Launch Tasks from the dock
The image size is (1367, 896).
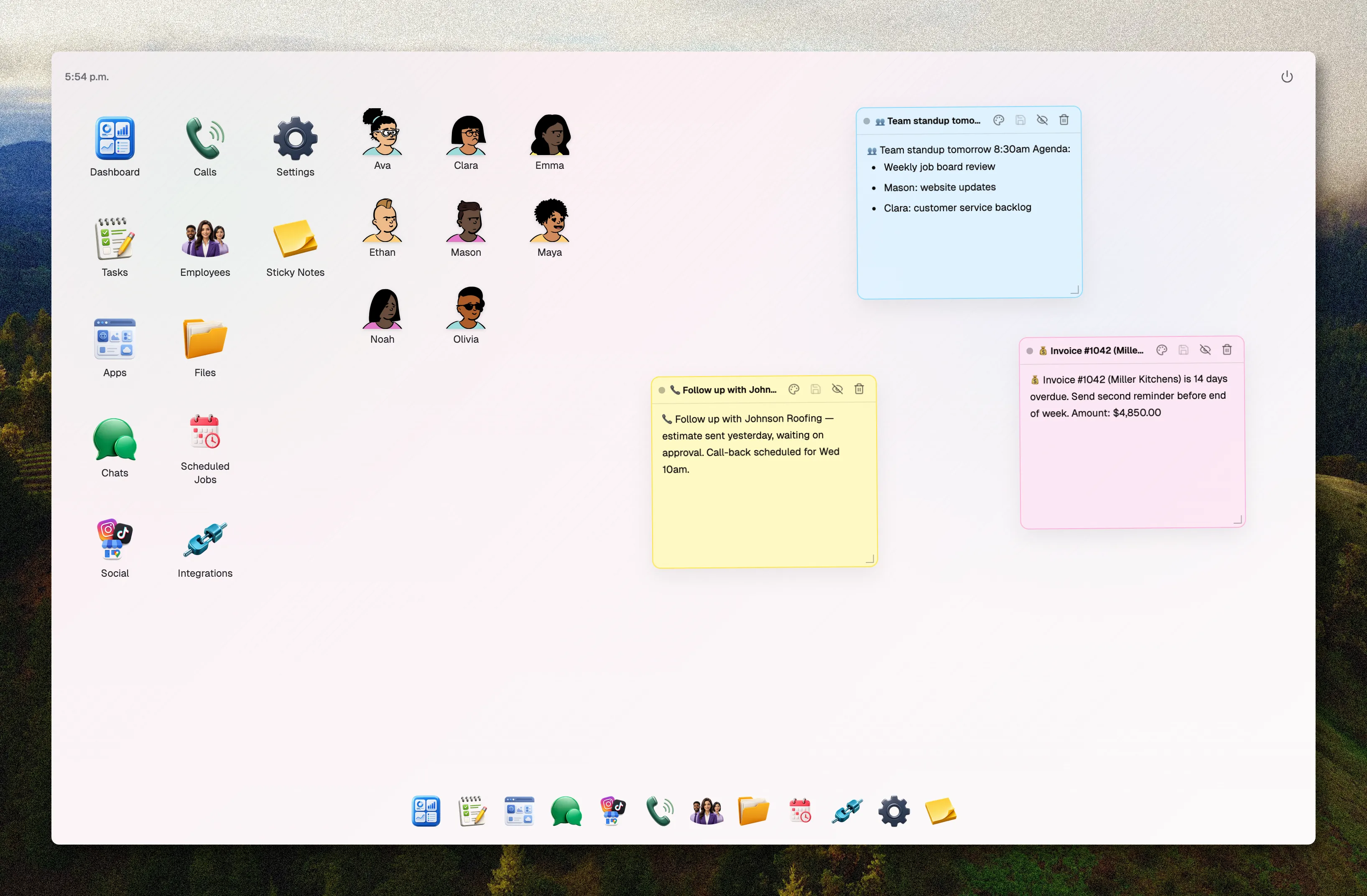(x=473, y=811)
